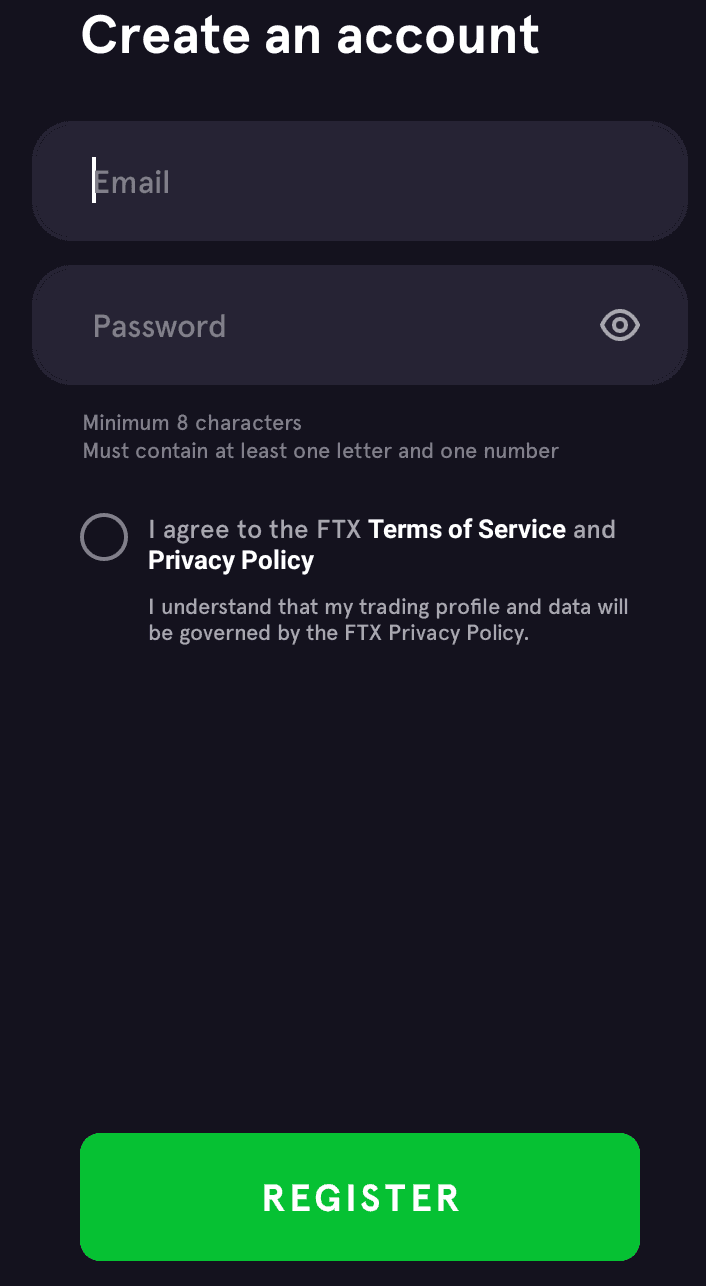Click the "Minimum 8 characters" hint
The width and height of the screenshot is (706, 1286).
pos(192,423)
